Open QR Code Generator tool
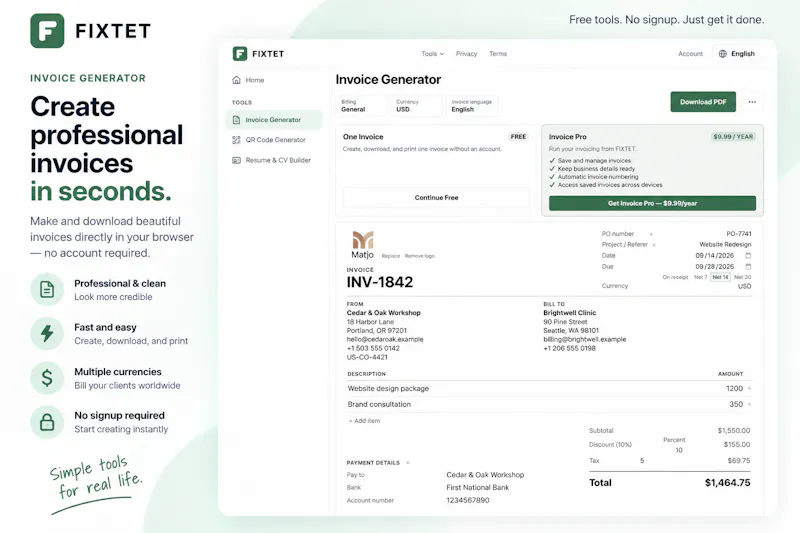 point(274,140)
